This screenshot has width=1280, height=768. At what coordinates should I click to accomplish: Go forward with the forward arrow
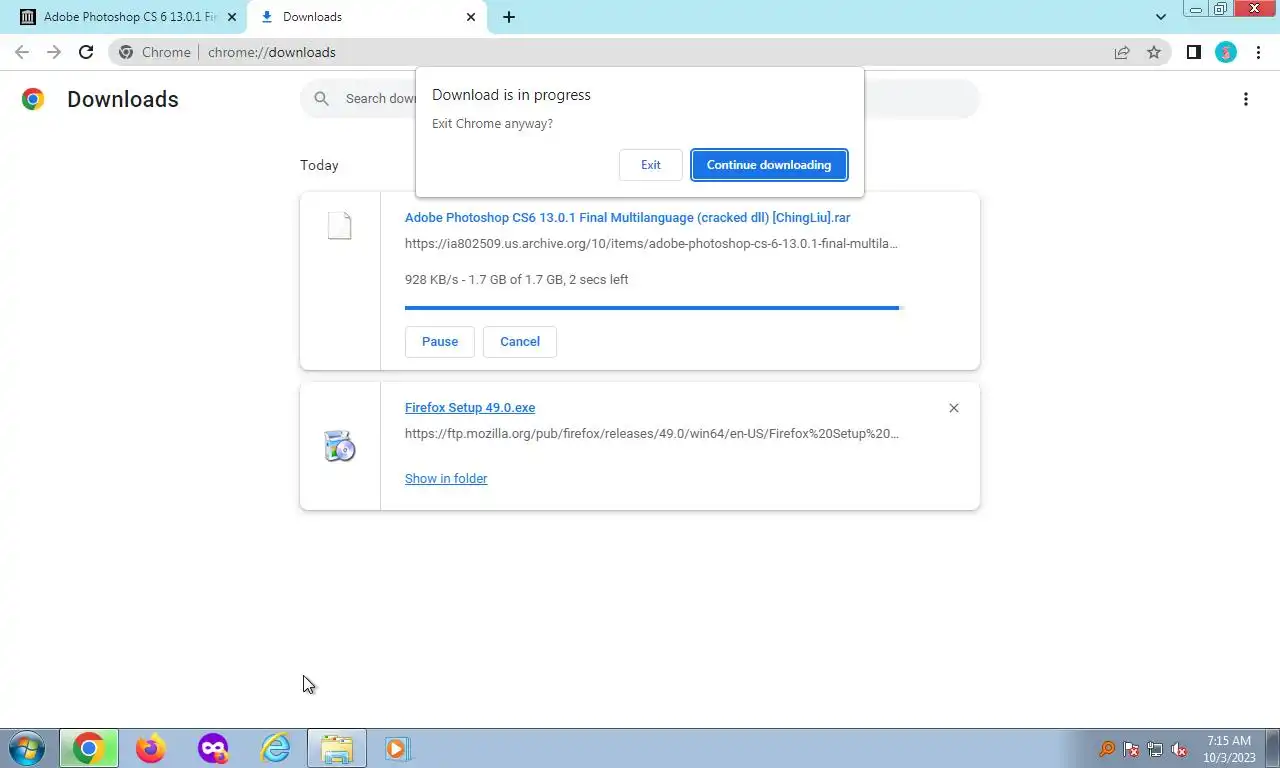[x=54, y=52]
